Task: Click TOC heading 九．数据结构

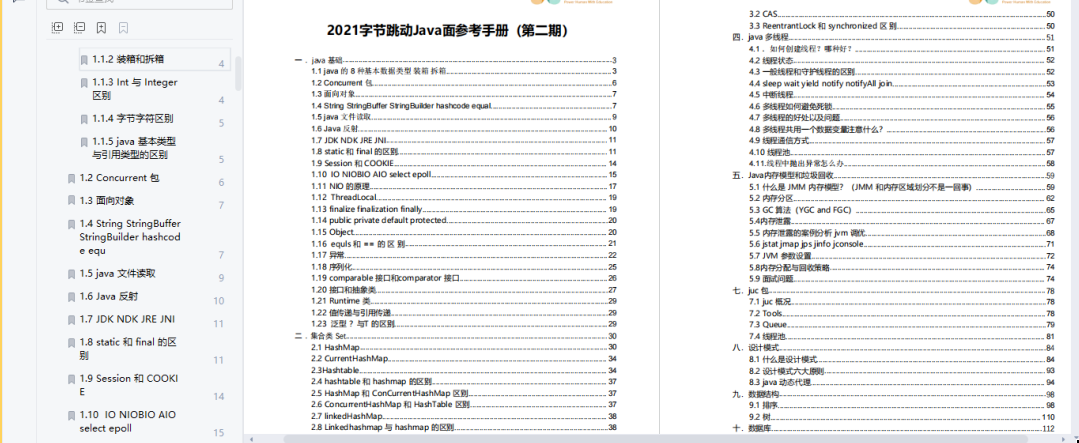Action: (756, 394)
